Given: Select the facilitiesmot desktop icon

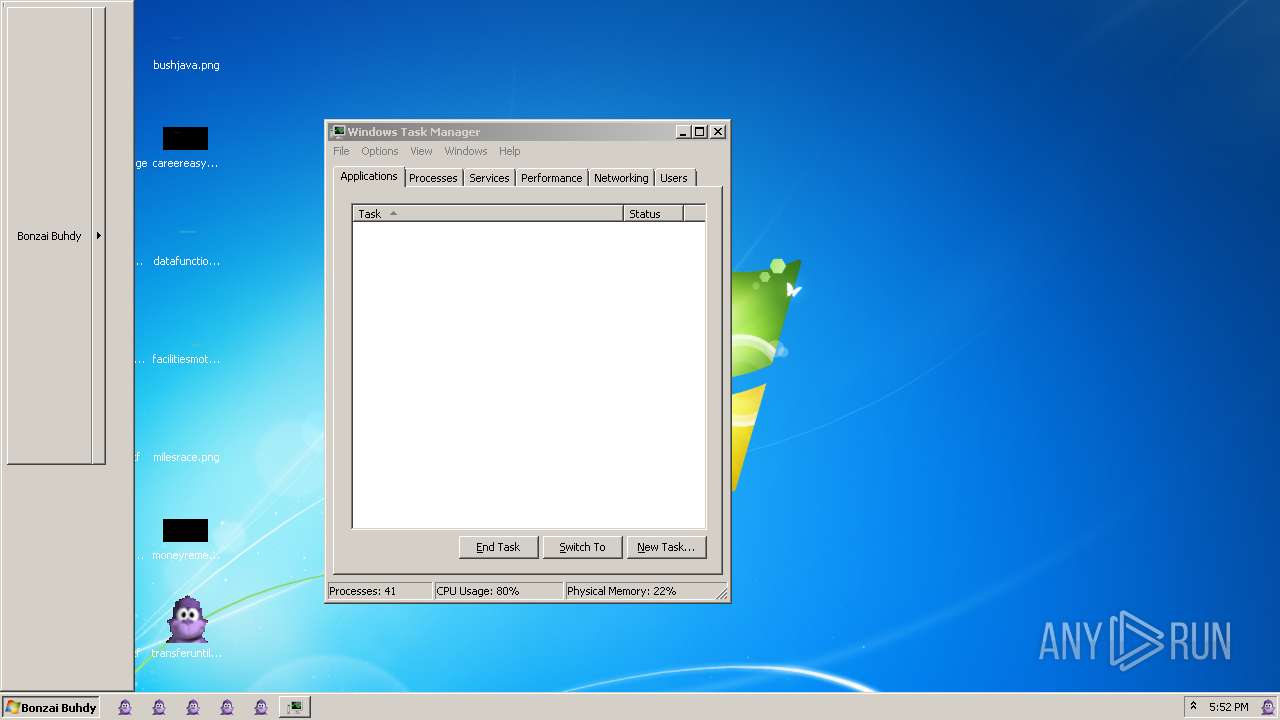Looking at the screenshot, I should pos(186,359).
